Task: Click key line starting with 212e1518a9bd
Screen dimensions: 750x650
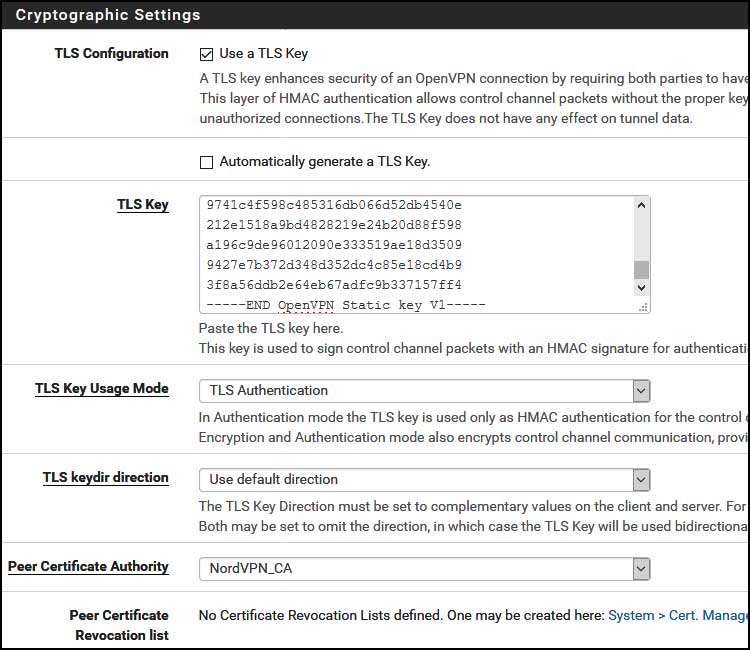Action: point(334,225)
